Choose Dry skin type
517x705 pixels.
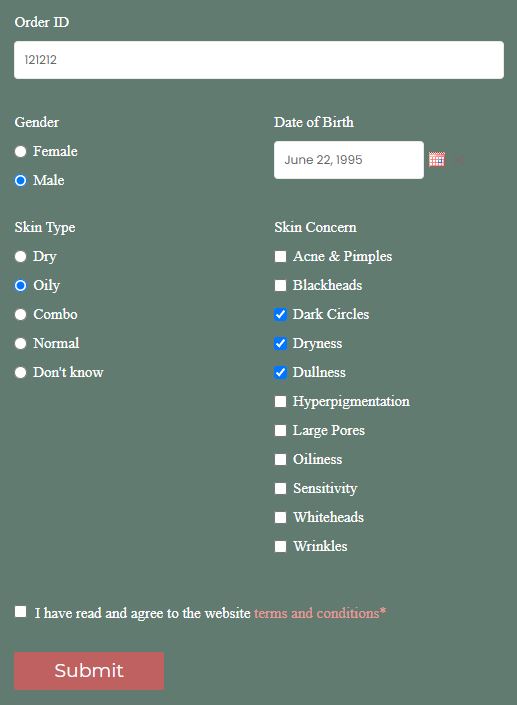click(20, 256)
